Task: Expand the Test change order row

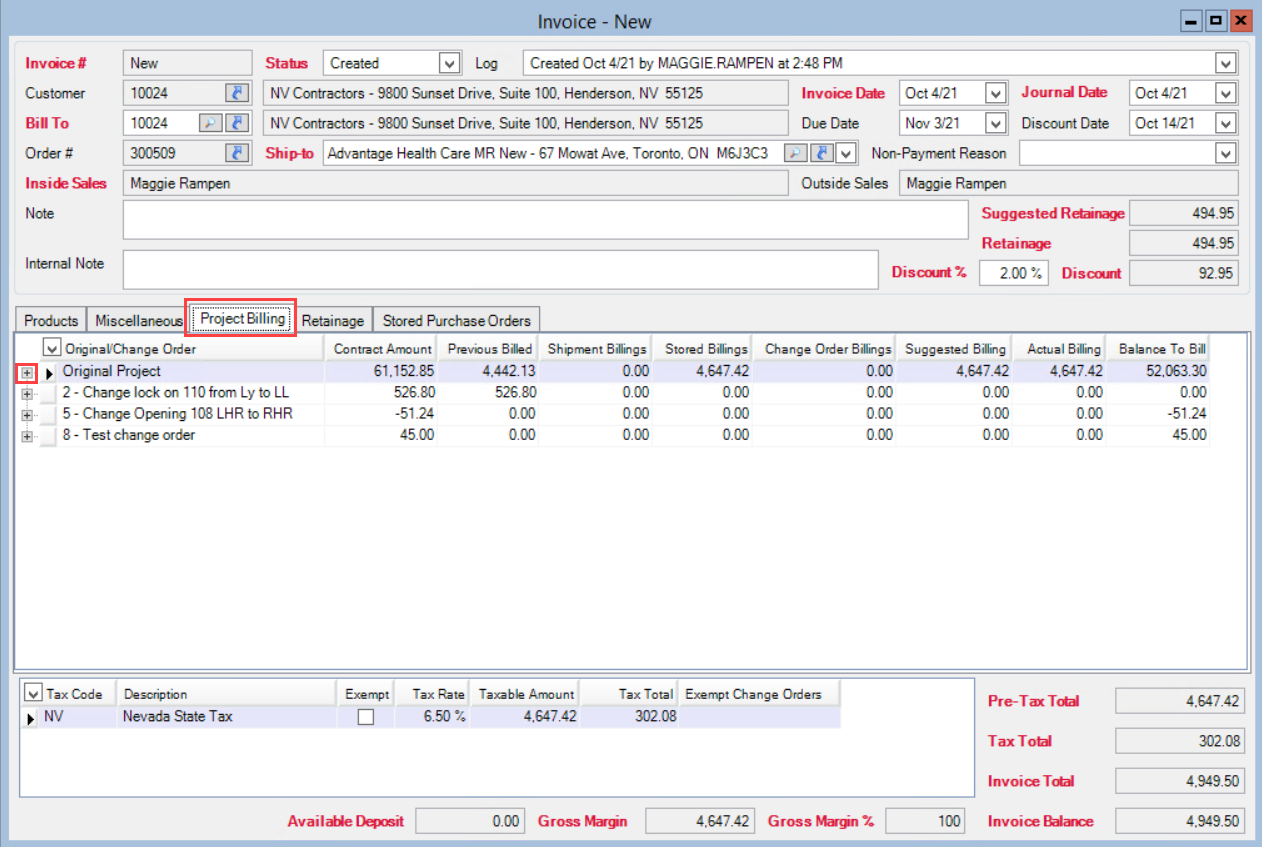Action: click(x=28, y=436)
